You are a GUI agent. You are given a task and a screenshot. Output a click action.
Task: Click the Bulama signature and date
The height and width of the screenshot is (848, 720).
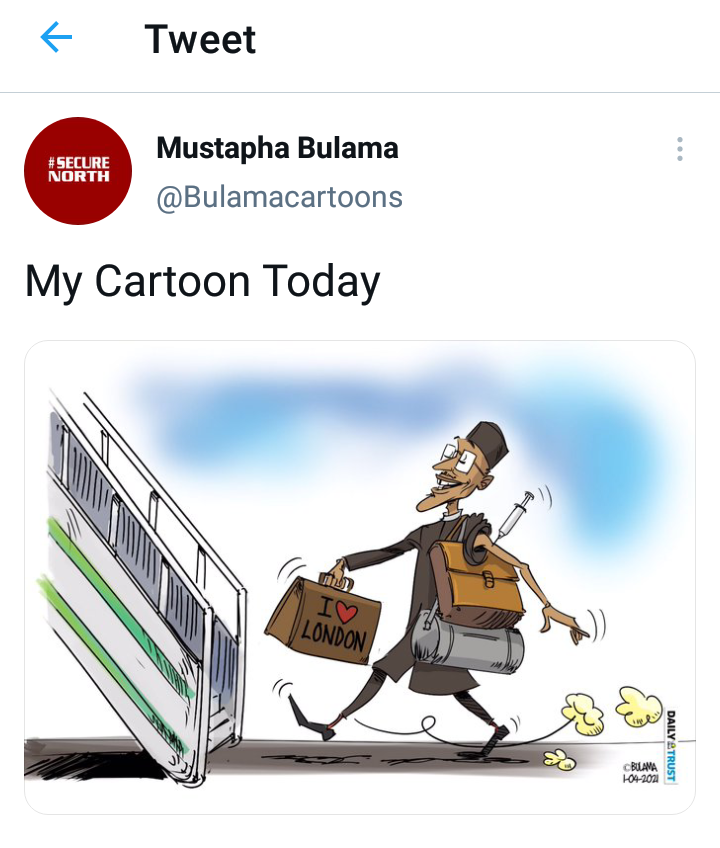tap(640, 773)
